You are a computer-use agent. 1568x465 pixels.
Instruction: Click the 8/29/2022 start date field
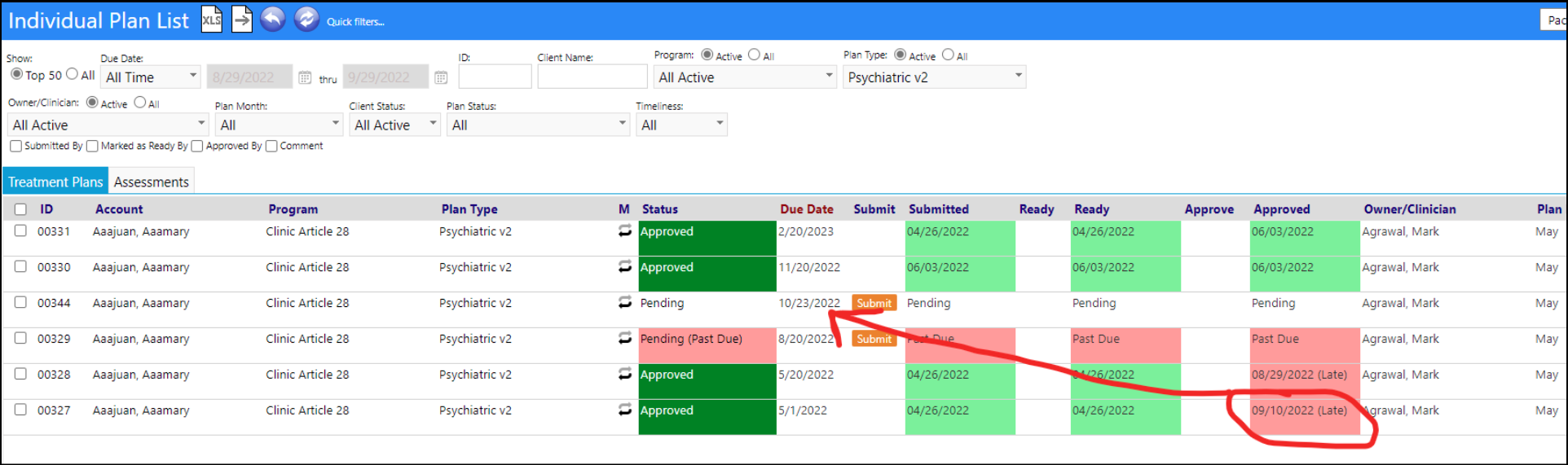tap(249, 77)
